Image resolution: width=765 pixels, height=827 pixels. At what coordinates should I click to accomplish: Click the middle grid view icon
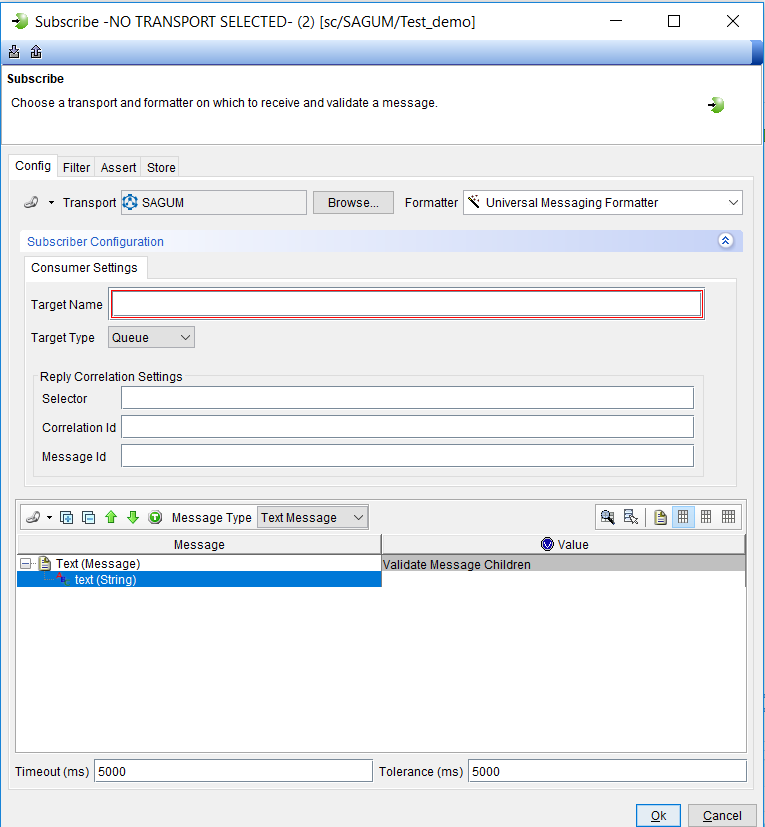coord(706,517)
